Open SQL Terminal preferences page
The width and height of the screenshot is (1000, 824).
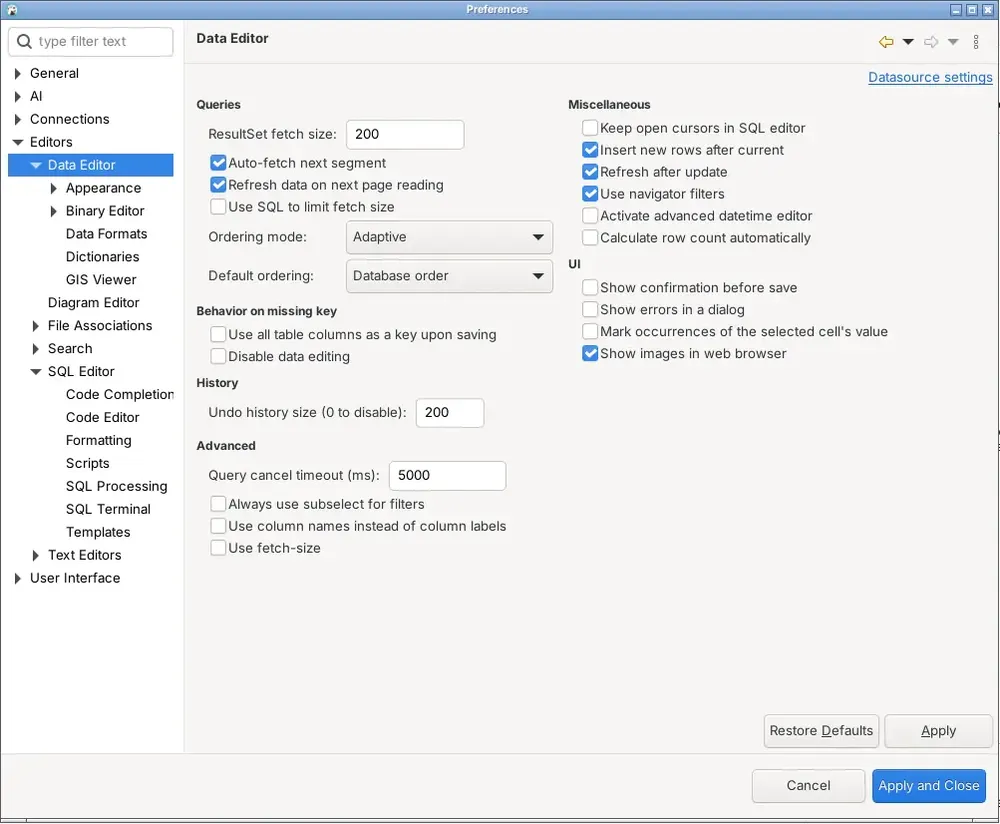pos(108,510)
